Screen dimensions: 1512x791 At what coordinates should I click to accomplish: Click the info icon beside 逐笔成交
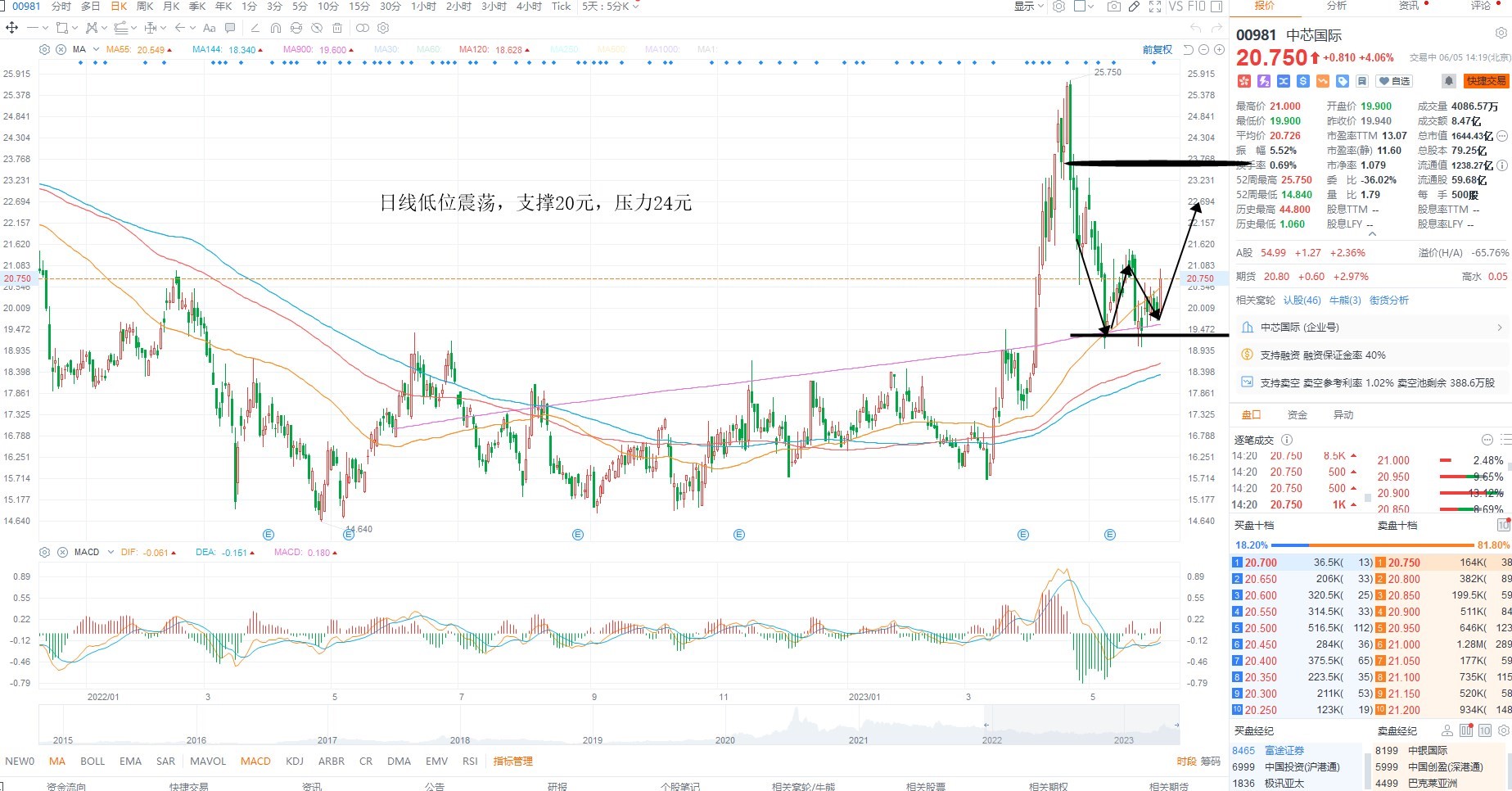point(1287,440)
